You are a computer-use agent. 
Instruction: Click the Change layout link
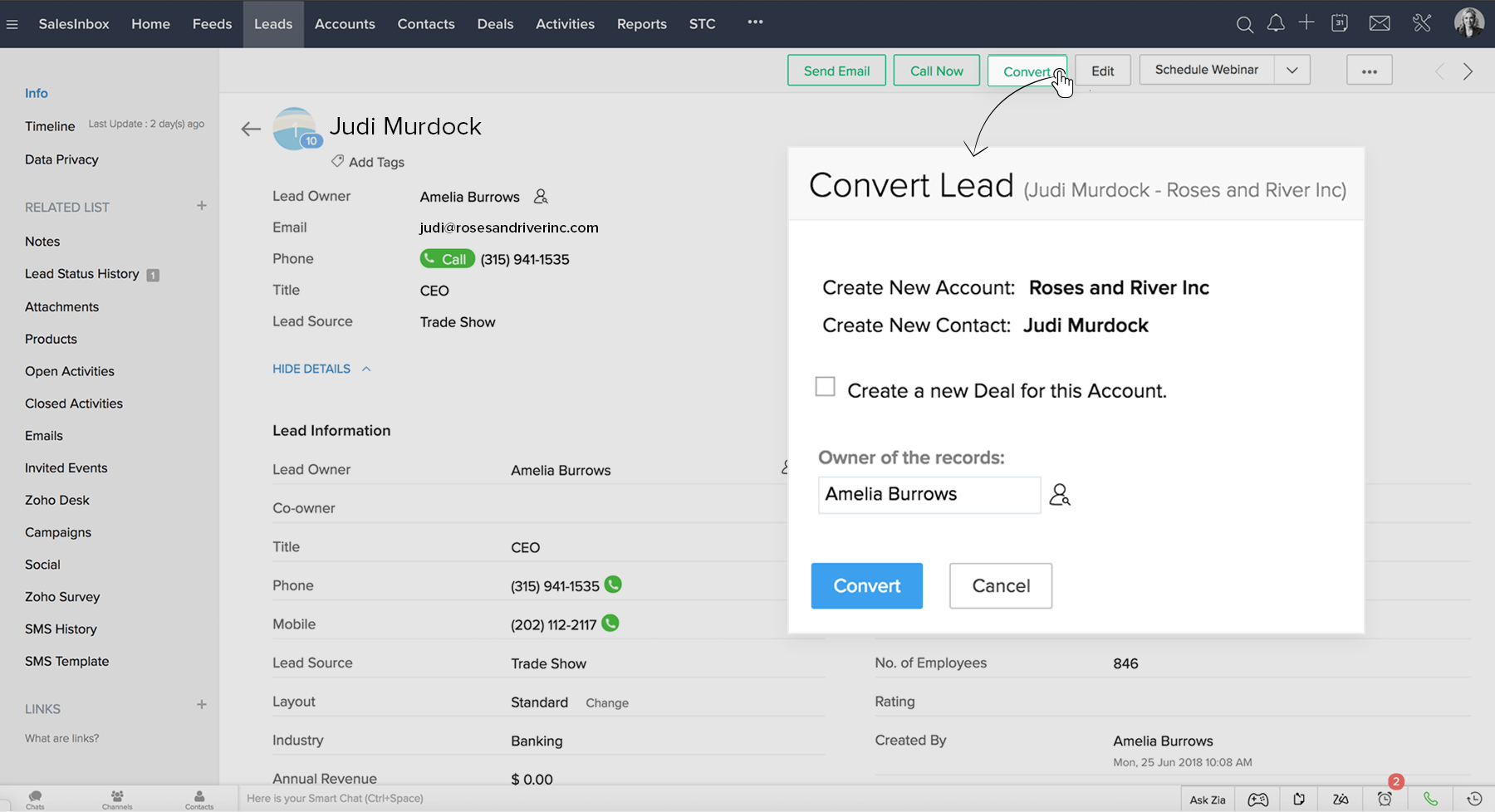[607, 702]
